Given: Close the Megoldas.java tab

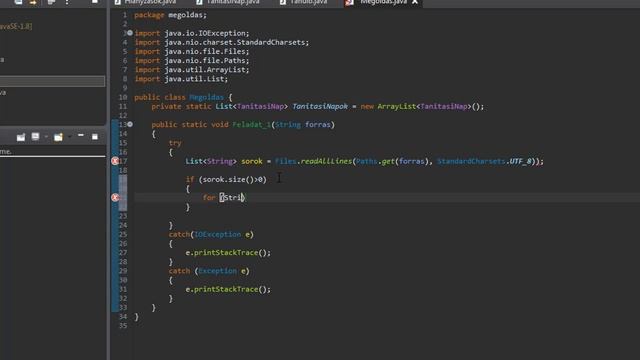Looking at the screenshot, I should pyautogui.click(x=415, y=2).
